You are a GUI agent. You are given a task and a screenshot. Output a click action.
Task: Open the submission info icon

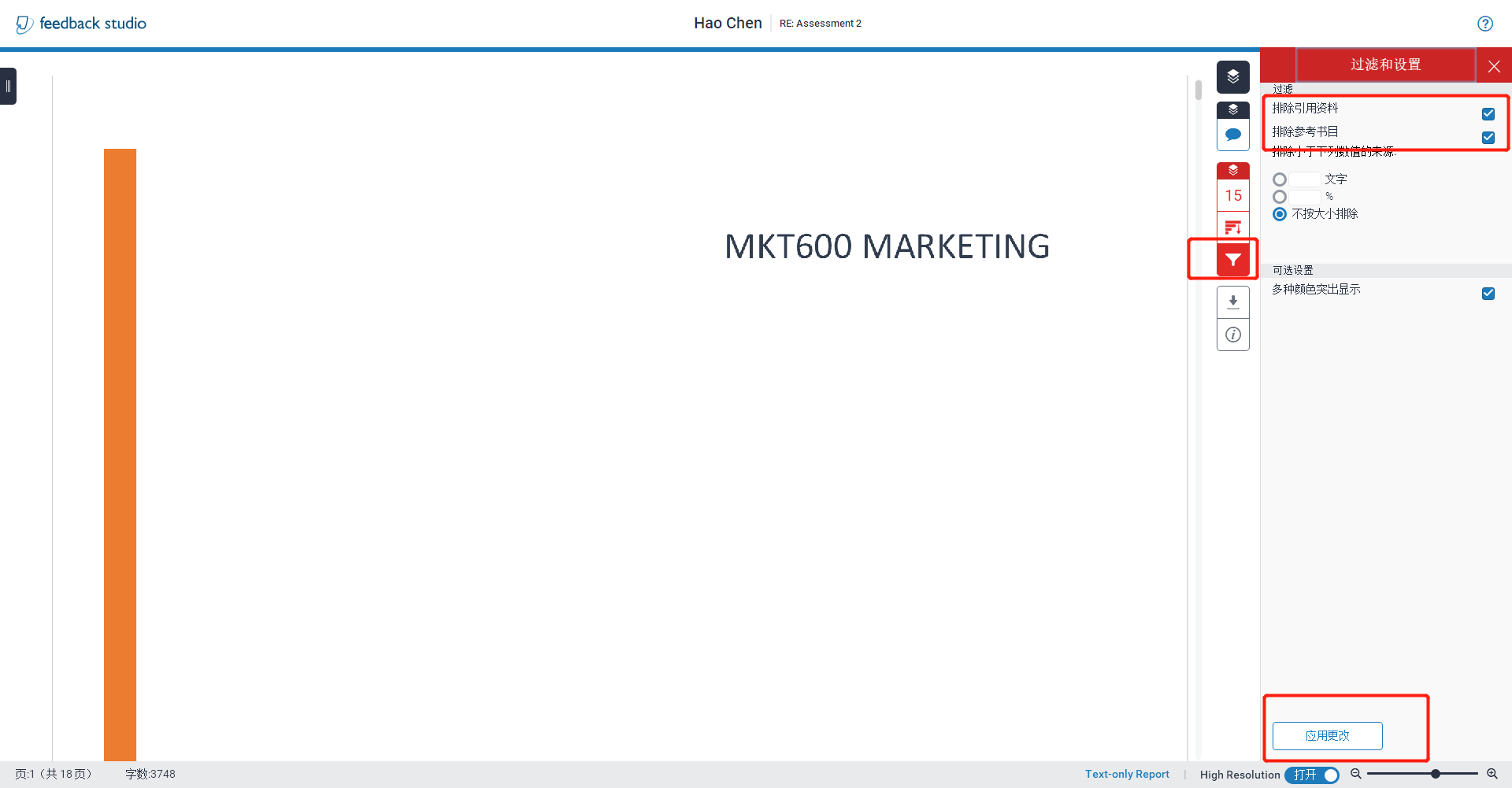tap(1233, 335)
